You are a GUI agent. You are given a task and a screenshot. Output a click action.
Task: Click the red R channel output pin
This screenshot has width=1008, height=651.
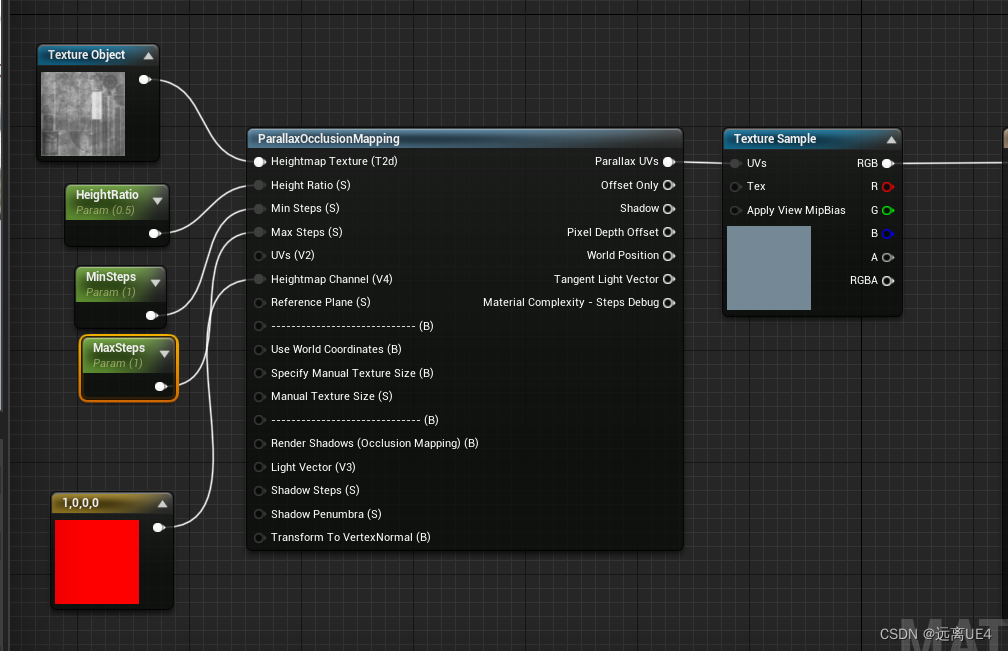(887, 187)
